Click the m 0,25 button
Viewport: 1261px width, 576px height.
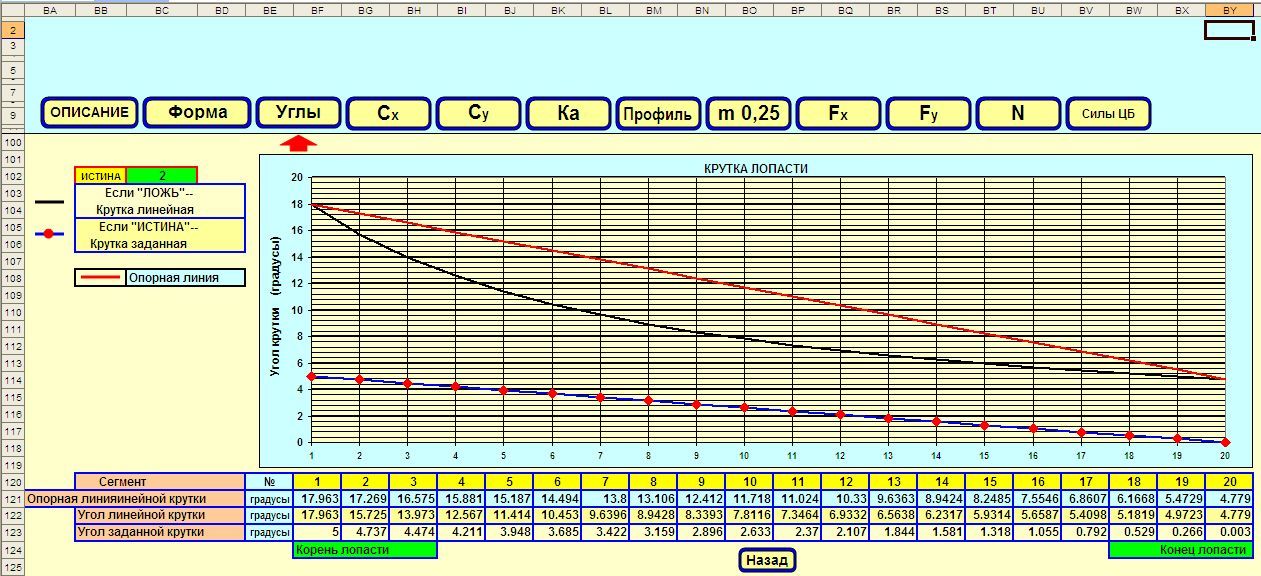748,114
